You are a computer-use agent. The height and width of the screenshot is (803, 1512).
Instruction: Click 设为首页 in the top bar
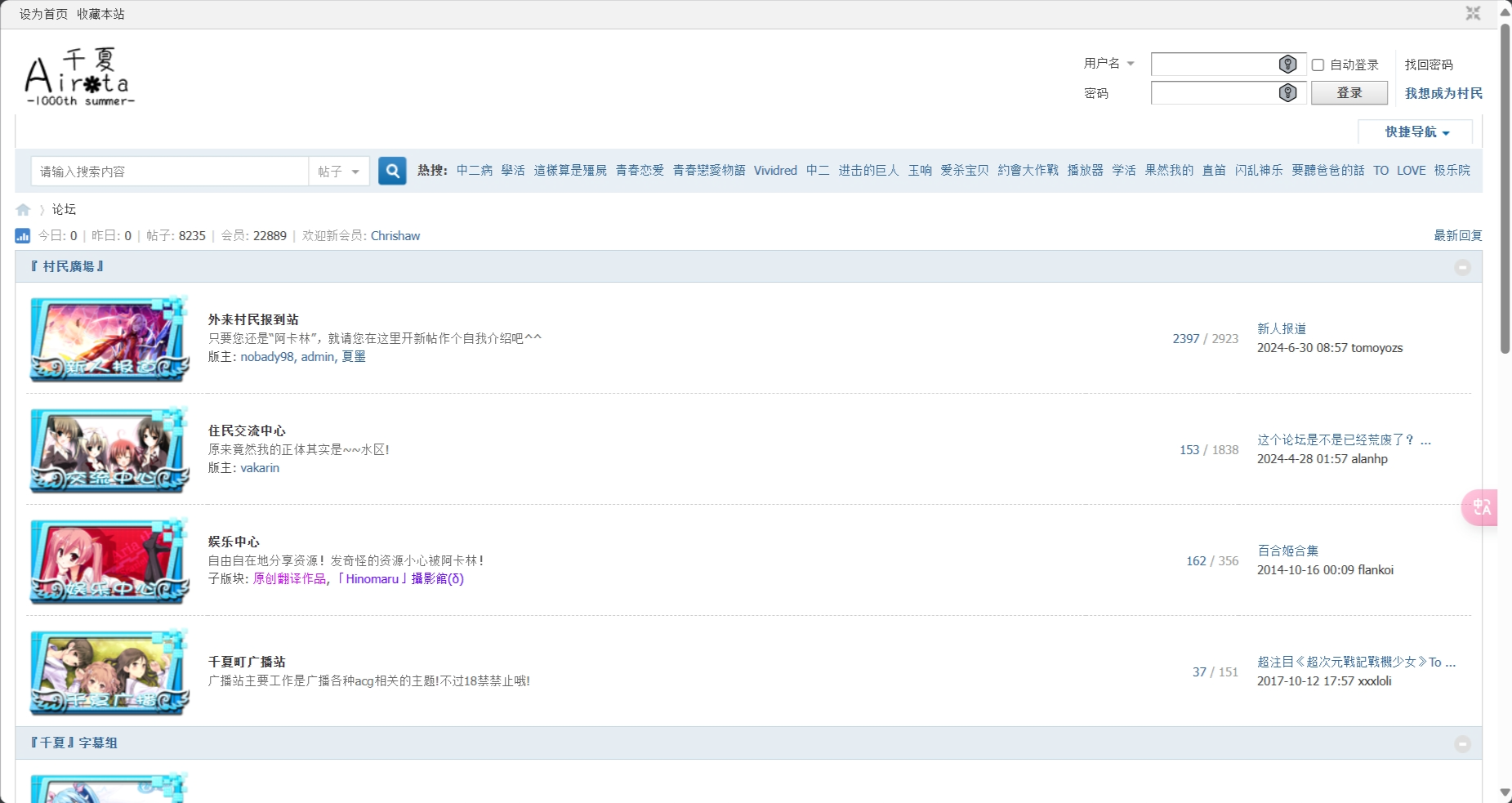pos(43,14)
